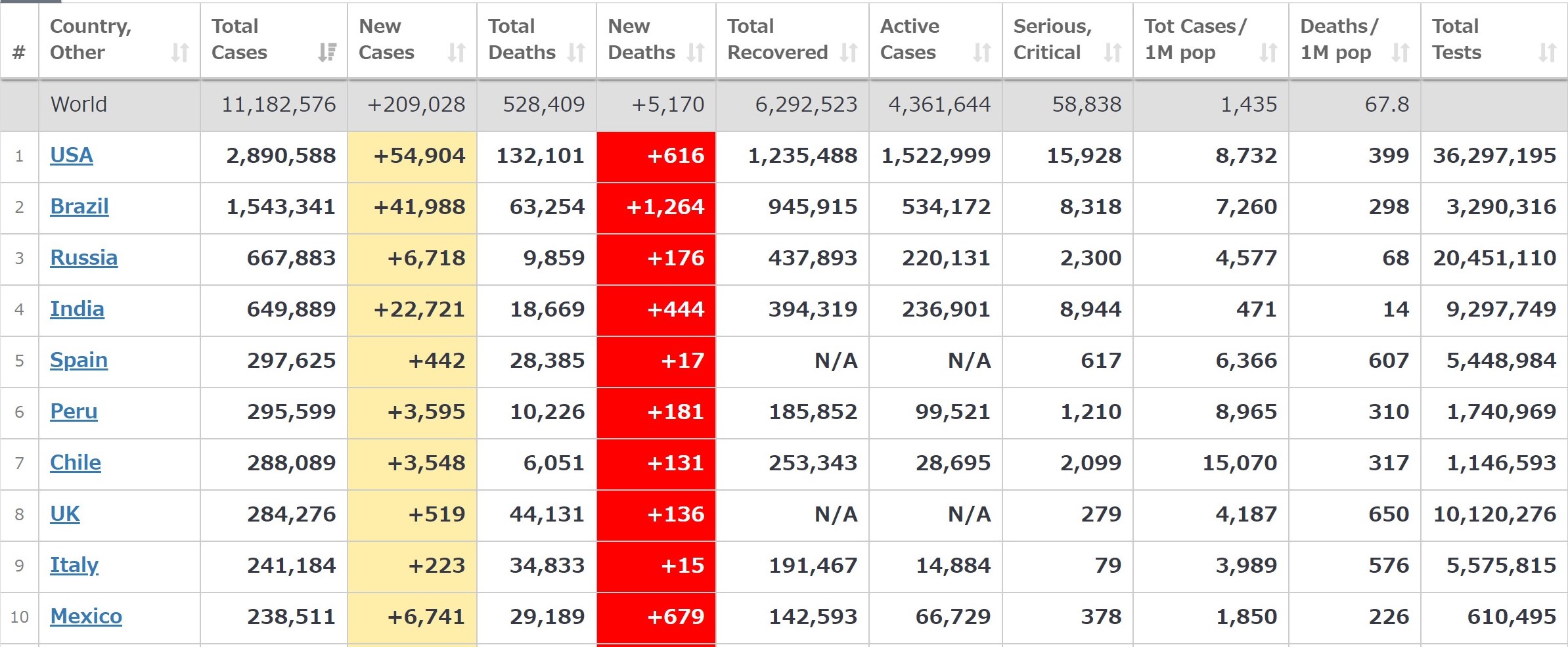Click the Spain link
The height and width of the screenshot is (647, 1568).
coord(79,361)
